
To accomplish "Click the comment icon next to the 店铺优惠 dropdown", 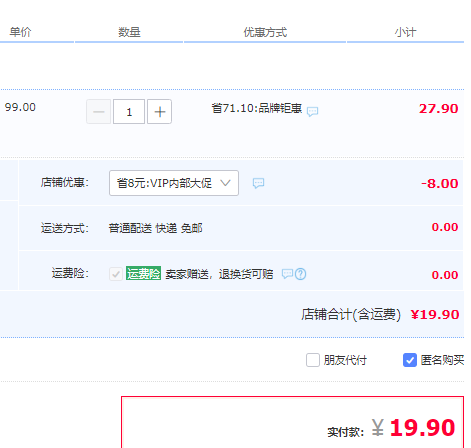I will coord(258,183).
